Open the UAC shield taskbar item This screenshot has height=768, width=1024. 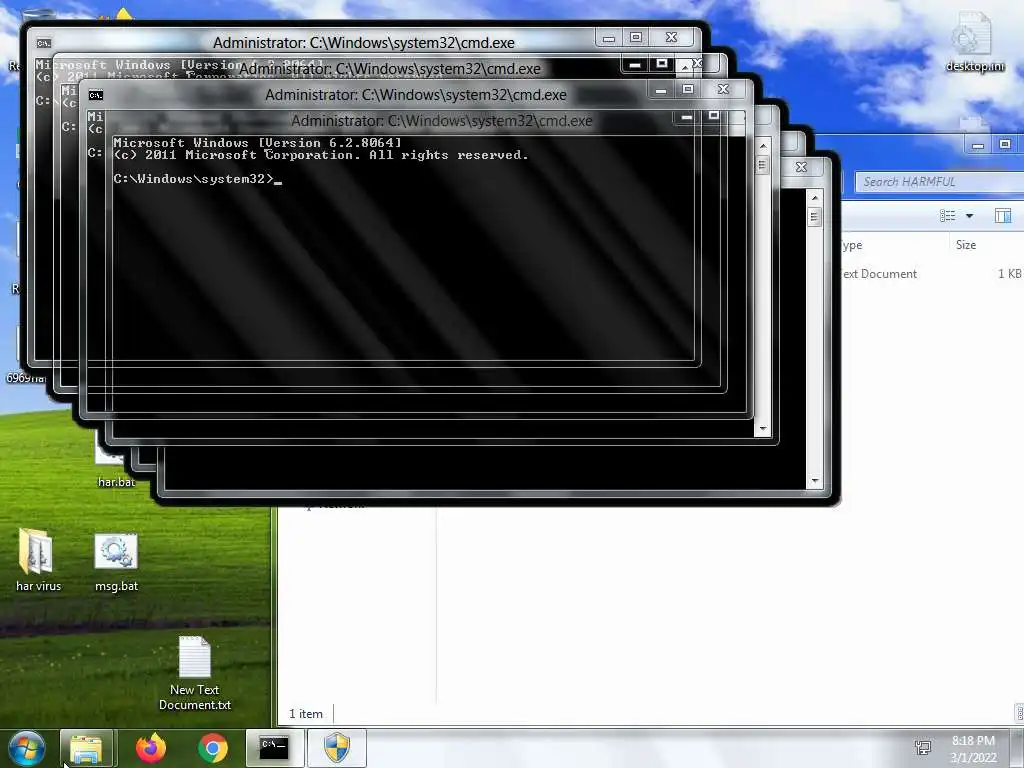pos(336,748)
